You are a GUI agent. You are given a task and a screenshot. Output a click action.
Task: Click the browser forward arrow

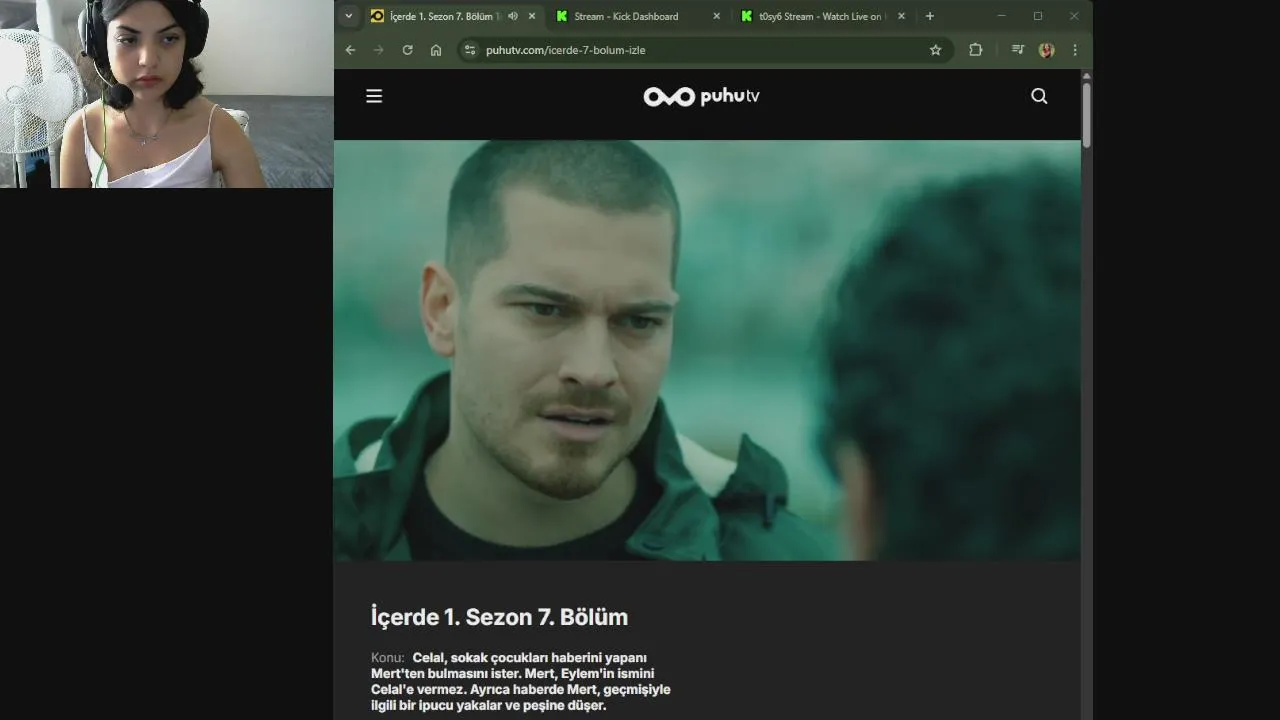pos(378,50)
